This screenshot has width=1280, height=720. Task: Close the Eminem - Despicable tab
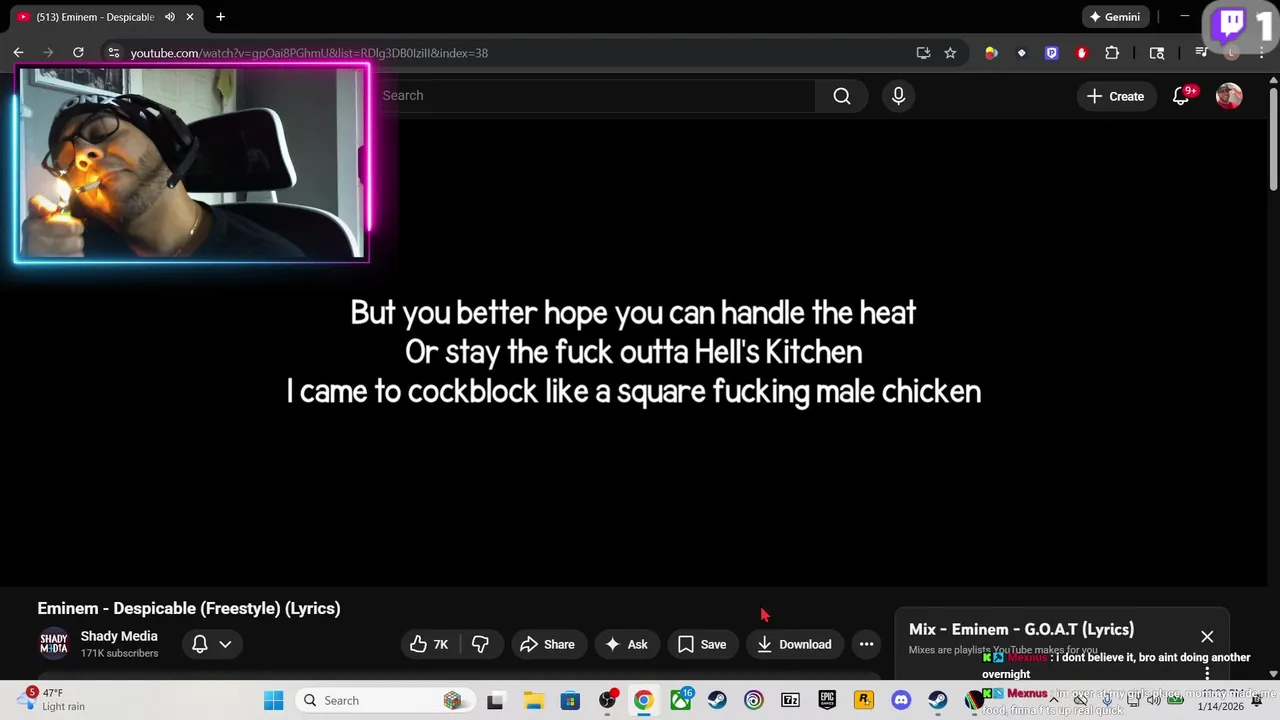(190, 17)
